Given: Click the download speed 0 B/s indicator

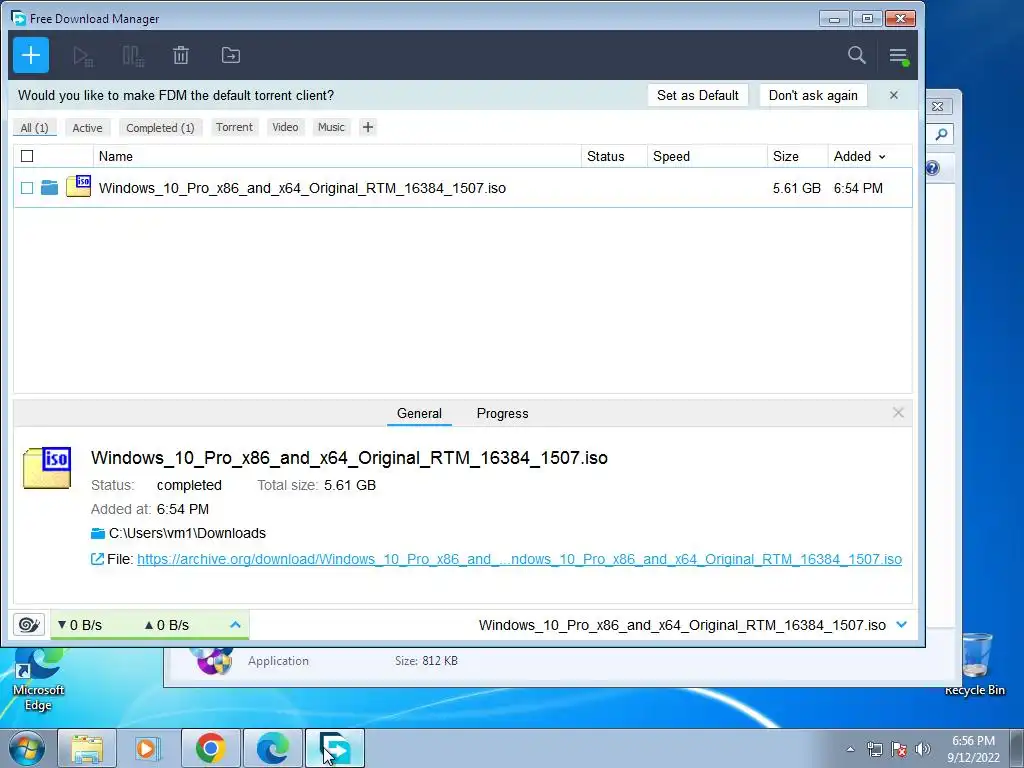Looking at the screenshot, I should coord(80,625).
